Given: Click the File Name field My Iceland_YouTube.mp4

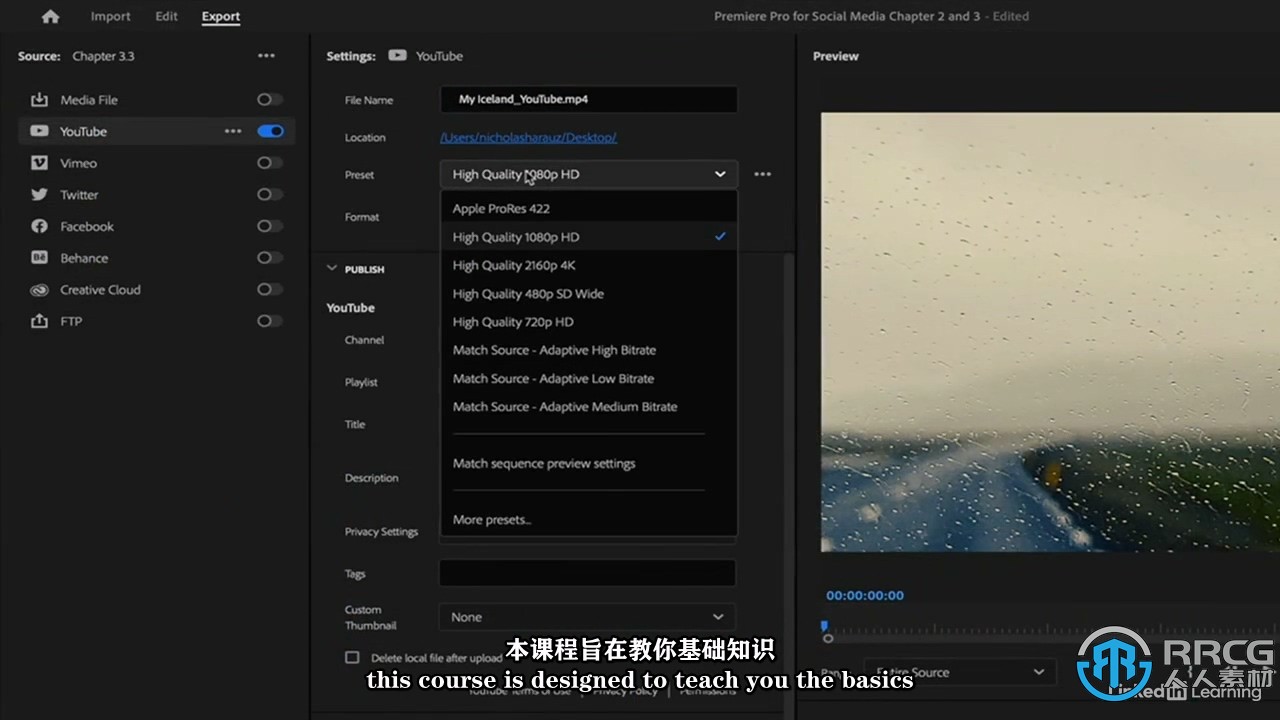Looking at the screenshot, I should (588, 100).
